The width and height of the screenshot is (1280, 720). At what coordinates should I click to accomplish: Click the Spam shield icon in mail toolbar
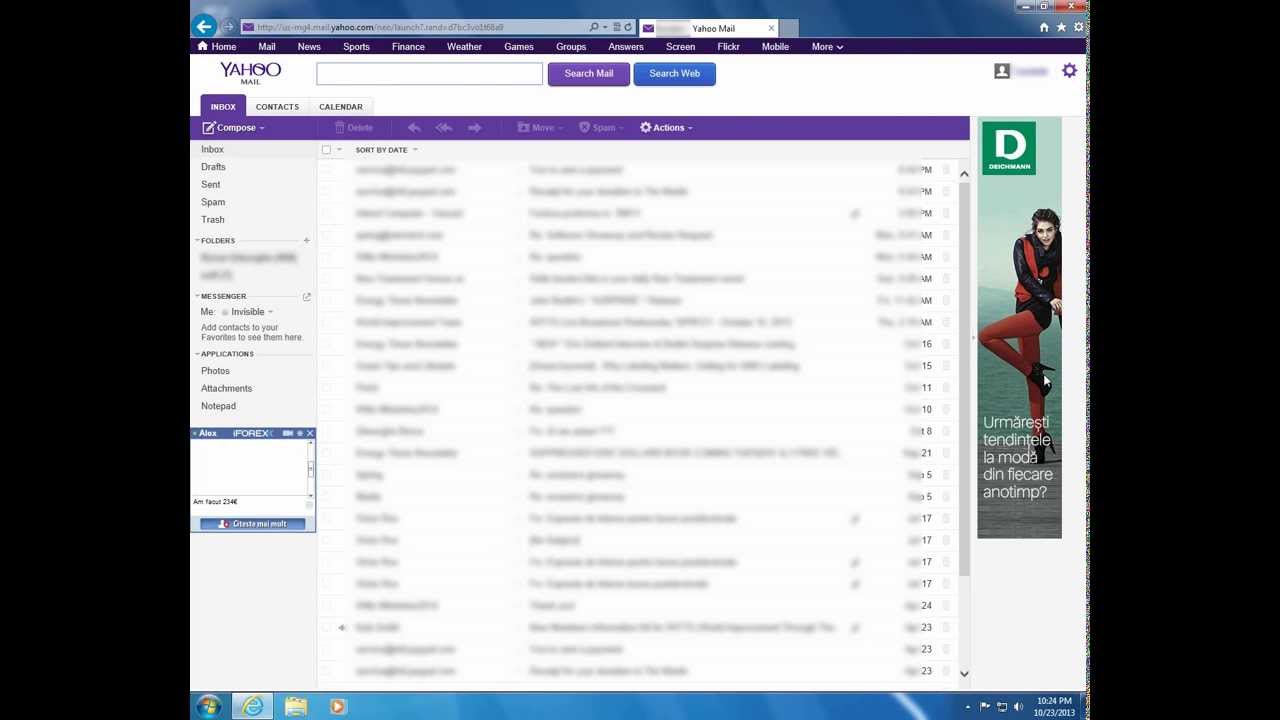point(584,127)
